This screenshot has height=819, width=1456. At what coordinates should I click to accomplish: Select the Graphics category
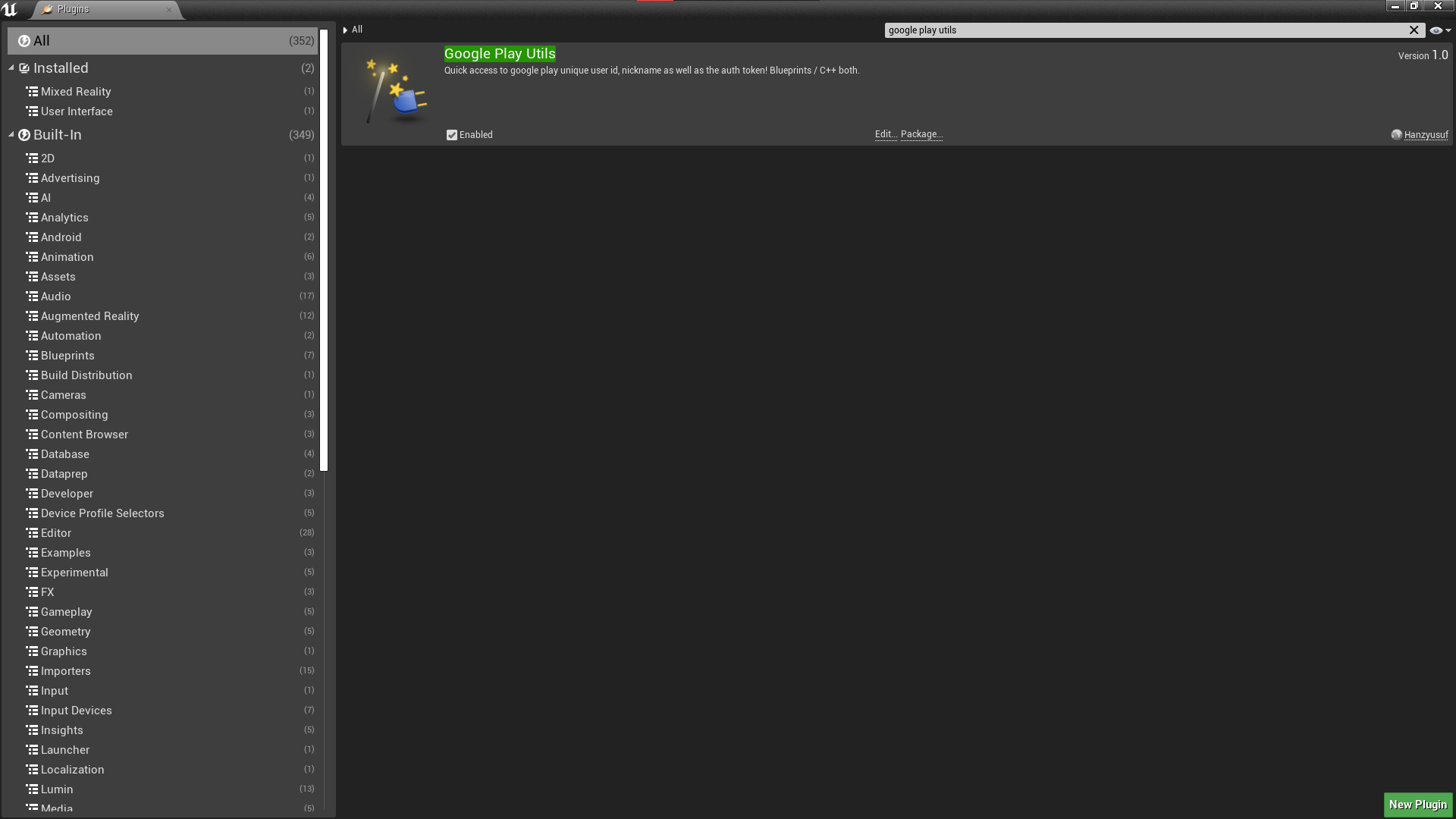pyautogui.click(x=162, y=651)
